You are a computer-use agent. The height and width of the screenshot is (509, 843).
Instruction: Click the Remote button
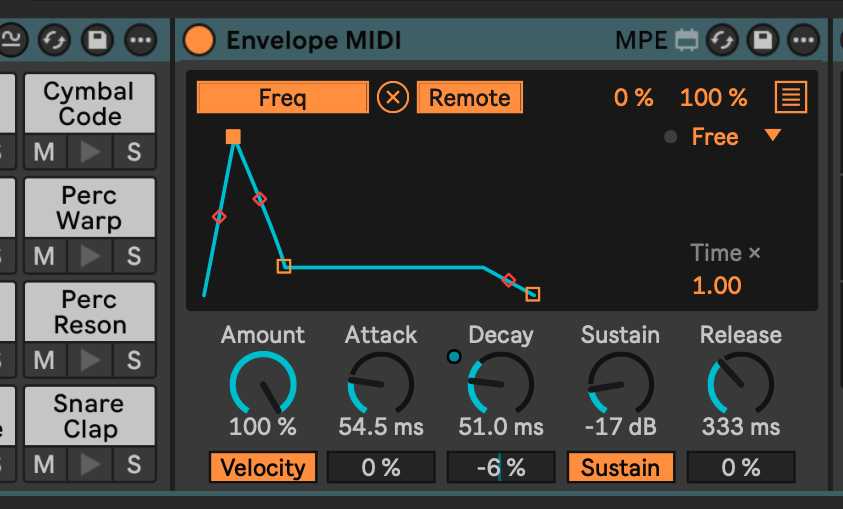470,98
